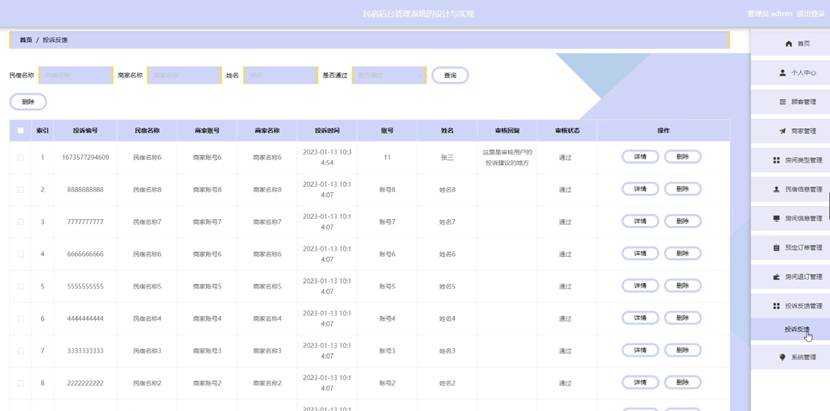Click the bulk 删除 button above the table
The height and width of the screenshot is (411, 830).
point(28,102)
